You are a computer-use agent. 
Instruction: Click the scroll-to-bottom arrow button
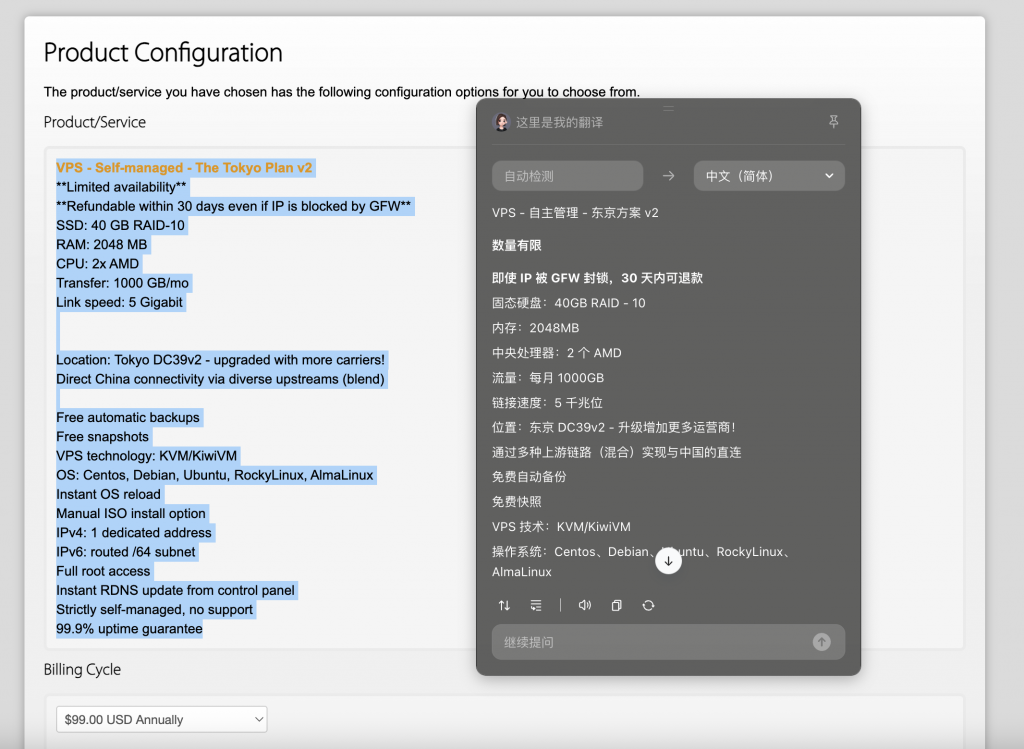668,562
